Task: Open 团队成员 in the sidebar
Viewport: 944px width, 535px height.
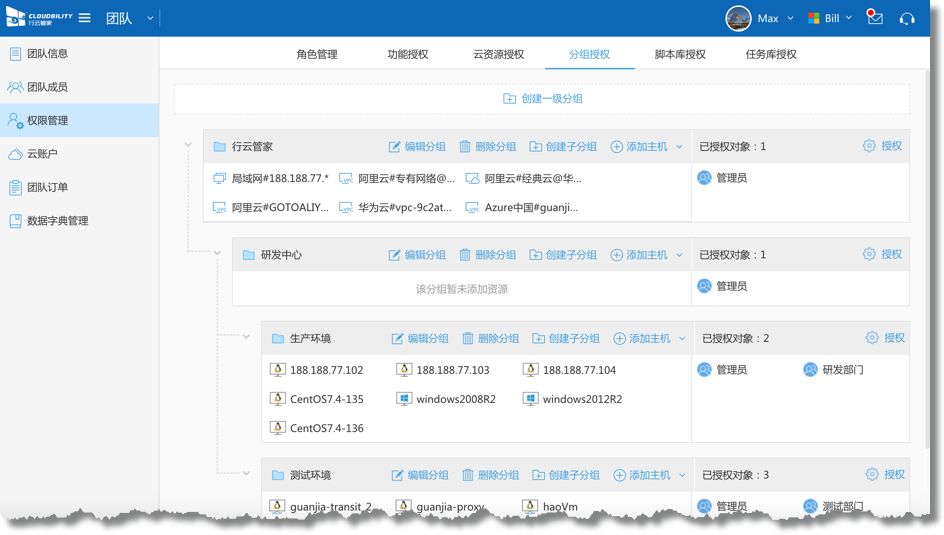Action: [46, 87]
